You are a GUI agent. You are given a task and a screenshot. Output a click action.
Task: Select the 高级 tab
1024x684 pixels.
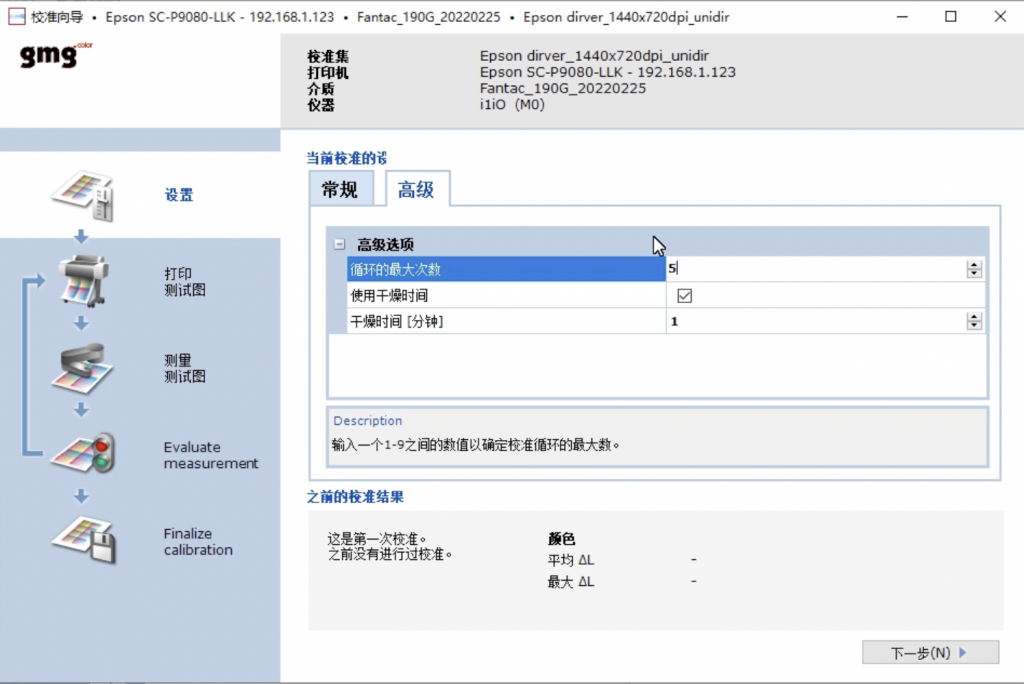416,190
